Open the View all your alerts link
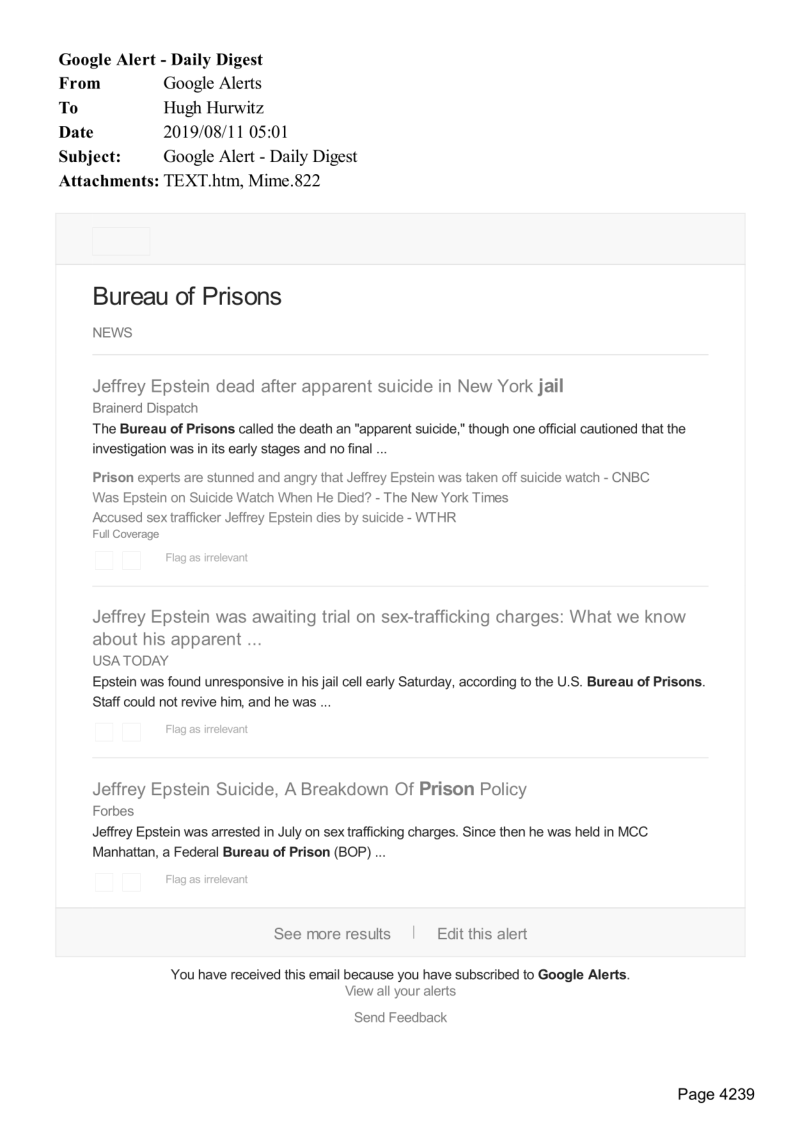Viewport: 794px width, 1123px height. point(400,991)
